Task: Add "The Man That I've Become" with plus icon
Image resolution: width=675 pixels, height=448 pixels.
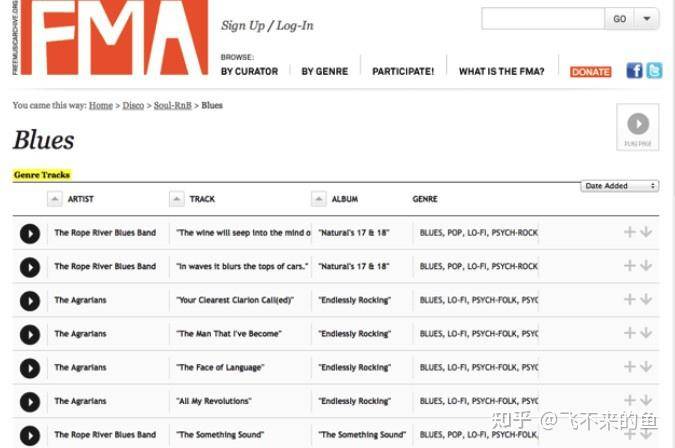Action: 630,333
